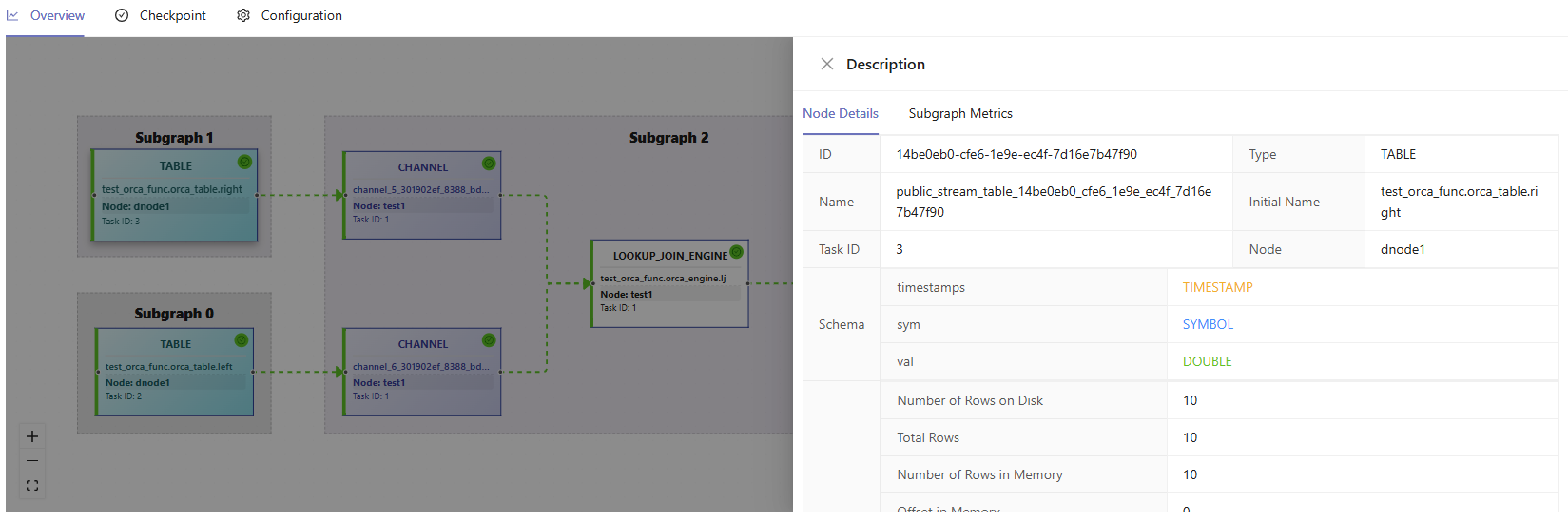Open the Configuration tab

coord(289,16)
